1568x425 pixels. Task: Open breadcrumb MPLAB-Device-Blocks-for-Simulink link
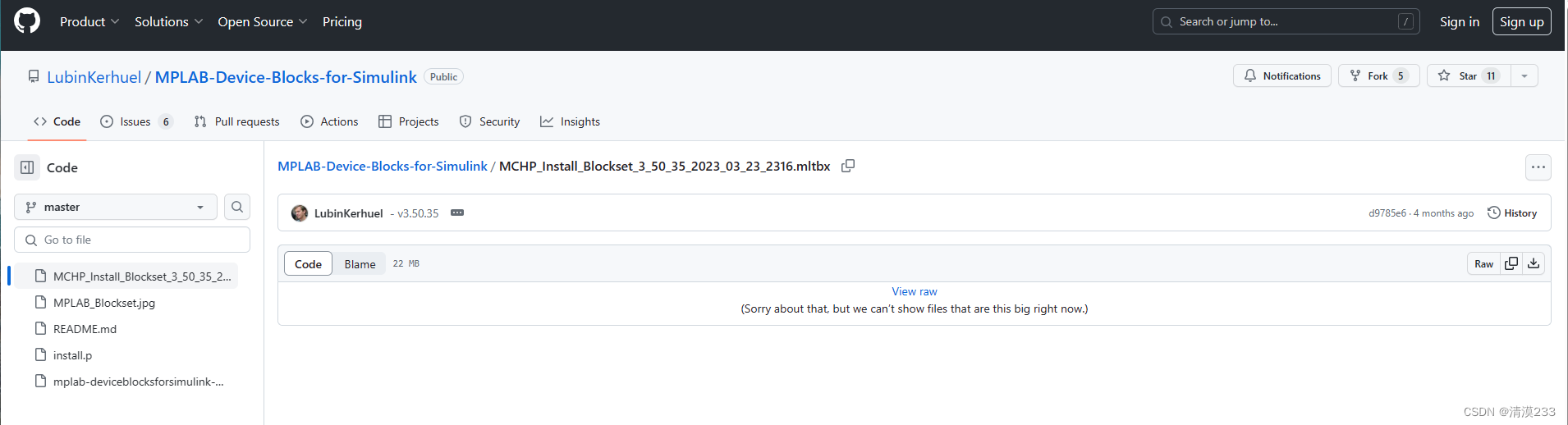(x=383, y=166)
